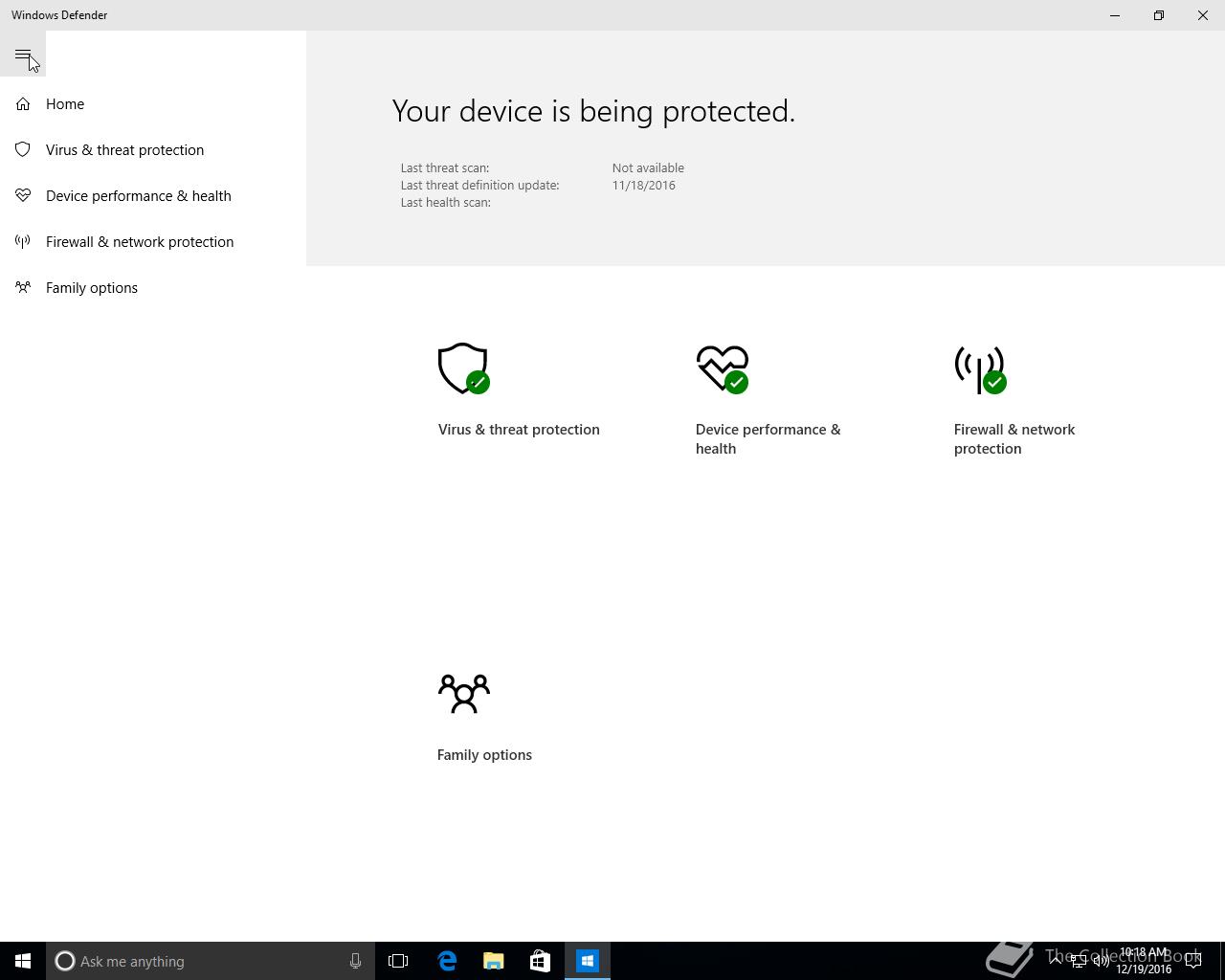Viewport: 1225px width, 980px height.
Task: Click the large shield tile icon
Action: pos(464,368)
